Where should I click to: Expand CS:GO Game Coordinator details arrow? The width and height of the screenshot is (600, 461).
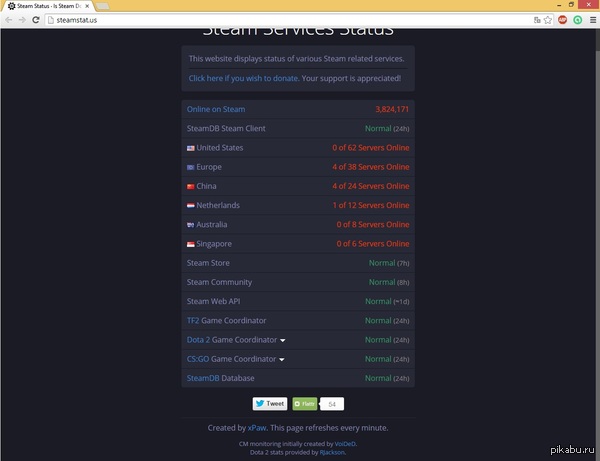pos(282,359)
